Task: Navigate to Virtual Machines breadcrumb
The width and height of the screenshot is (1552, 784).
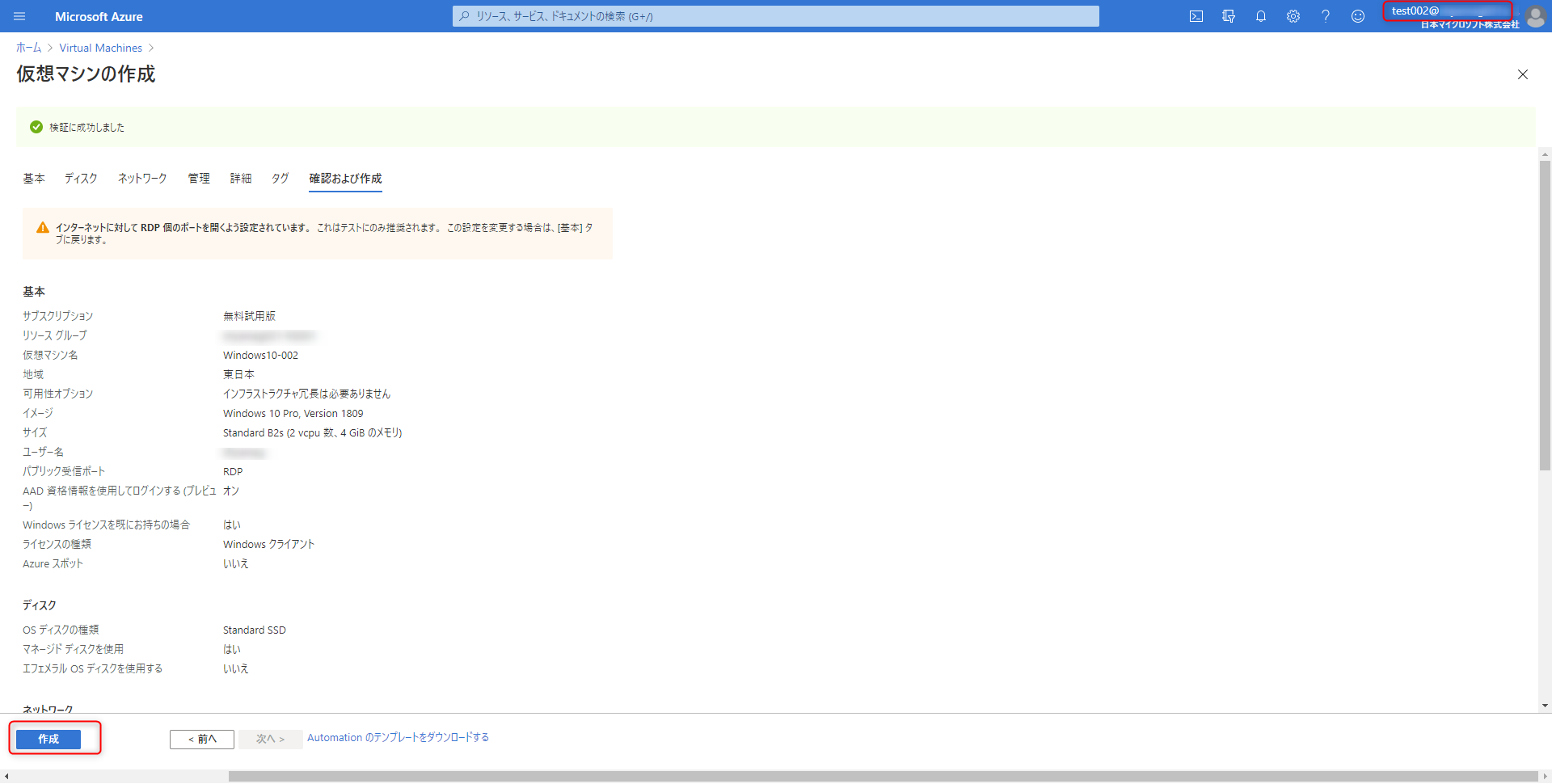Action: [100, 48]
